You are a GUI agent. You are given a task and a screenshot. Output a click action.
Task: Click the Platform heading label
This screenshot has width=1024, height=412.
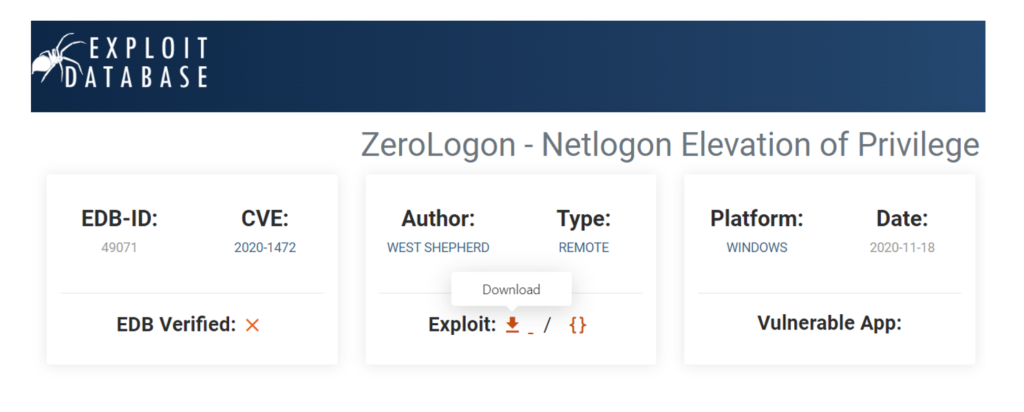click(756, 219)
